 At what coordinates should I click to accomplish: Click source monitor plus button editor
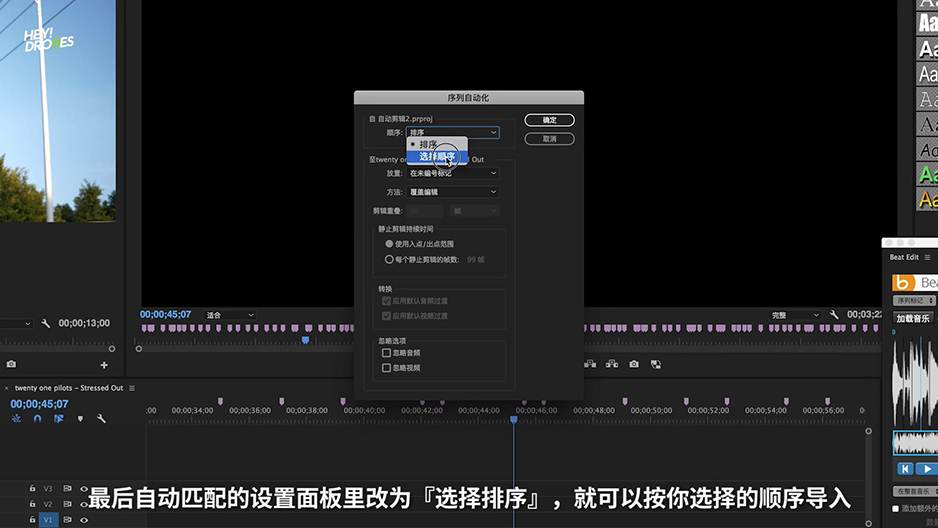coord(104,365)
